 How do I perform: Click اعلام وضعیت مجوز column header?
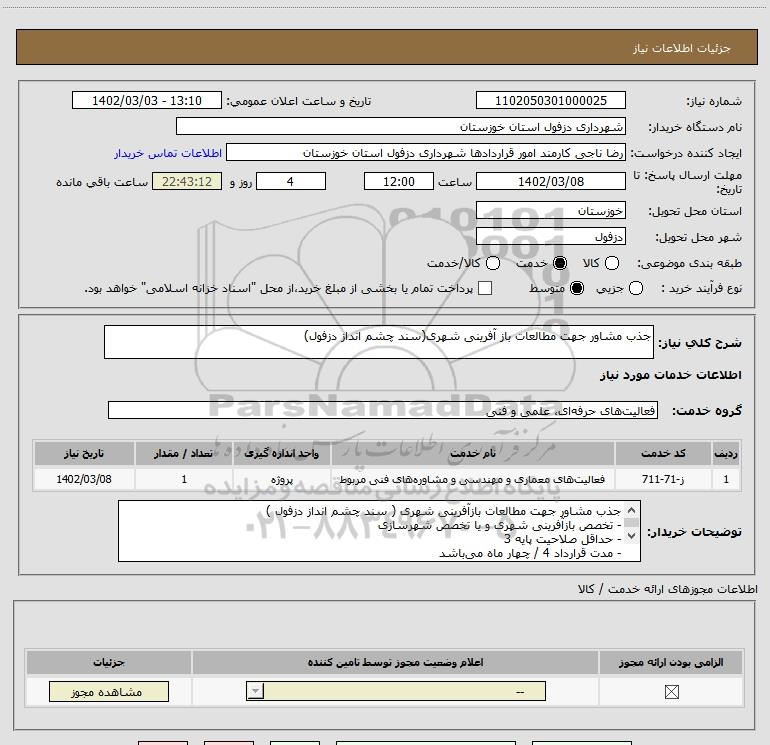click(x=395, y=662)
